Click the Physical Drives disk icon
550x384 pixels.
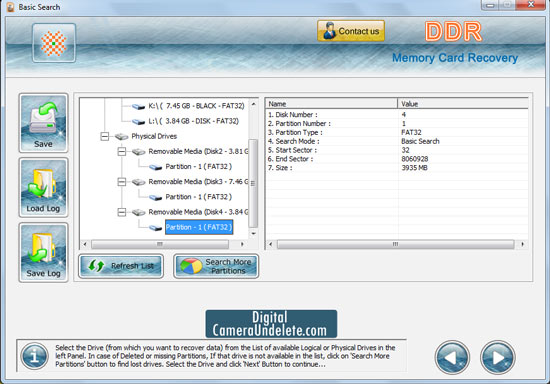pos(121,136)
